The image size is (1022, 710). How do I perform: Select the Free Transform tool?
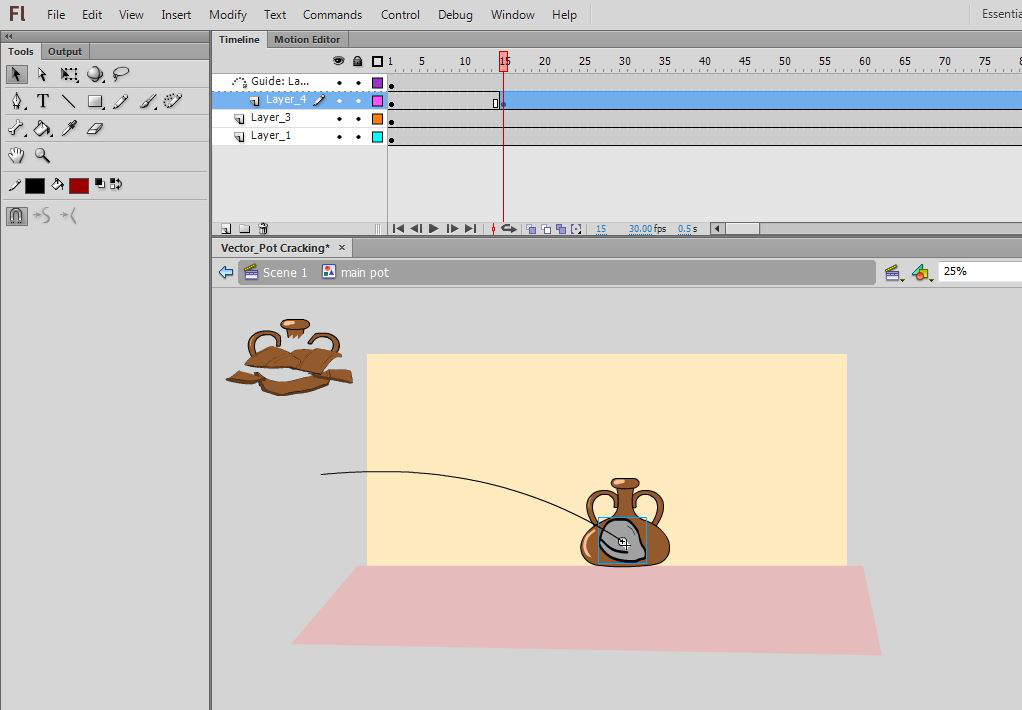click(69, 75)
